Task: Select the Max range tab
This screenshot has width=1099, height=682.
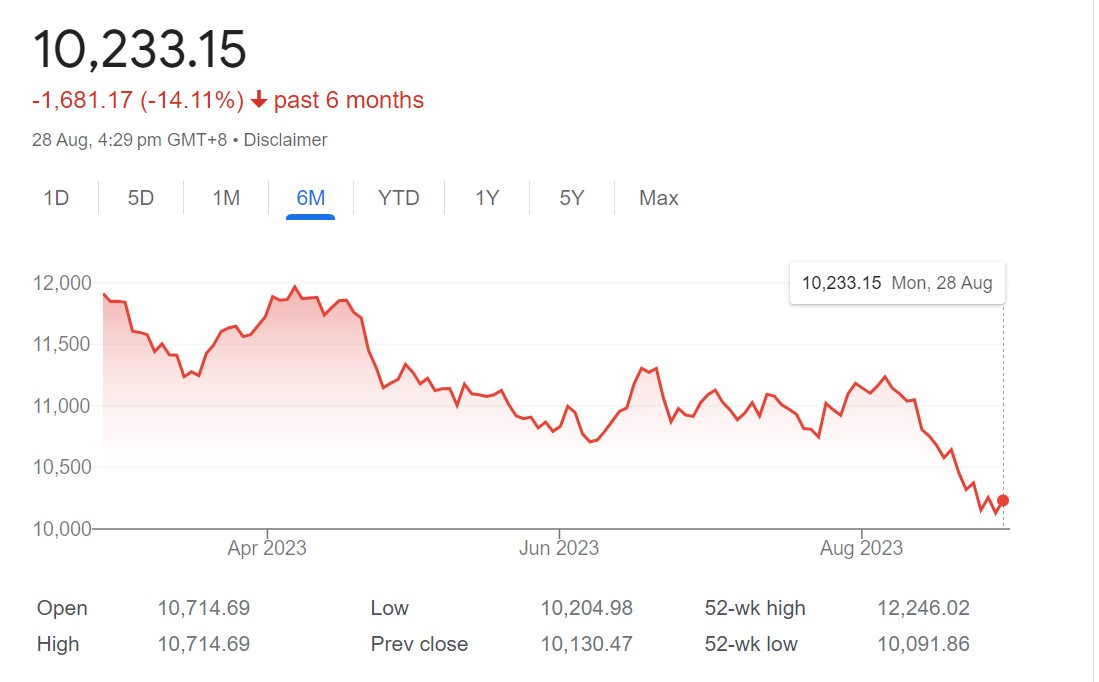Action: (x=658, y=198)
